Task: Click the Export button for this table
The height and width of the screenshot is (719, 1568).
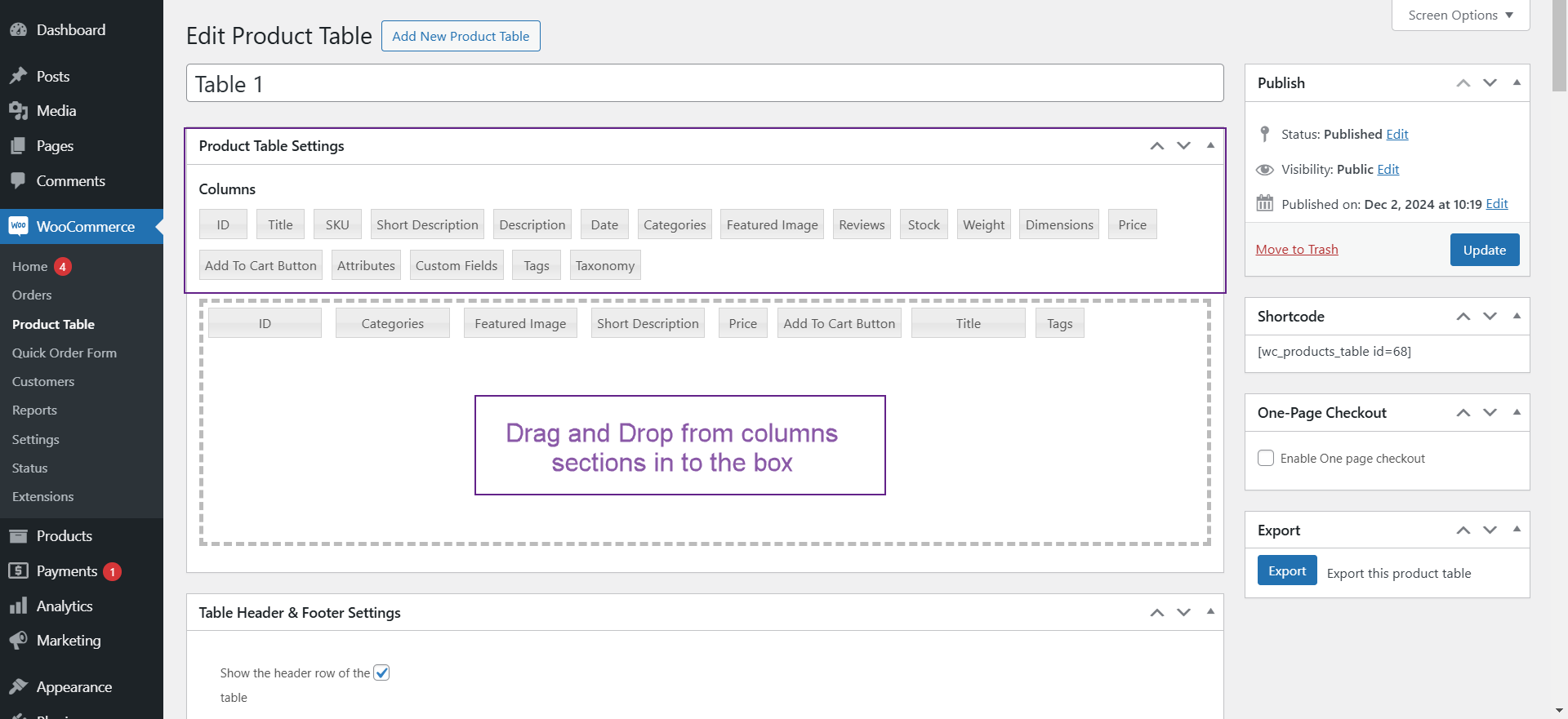Action: pyautogui.click(x=1286, y=570)
